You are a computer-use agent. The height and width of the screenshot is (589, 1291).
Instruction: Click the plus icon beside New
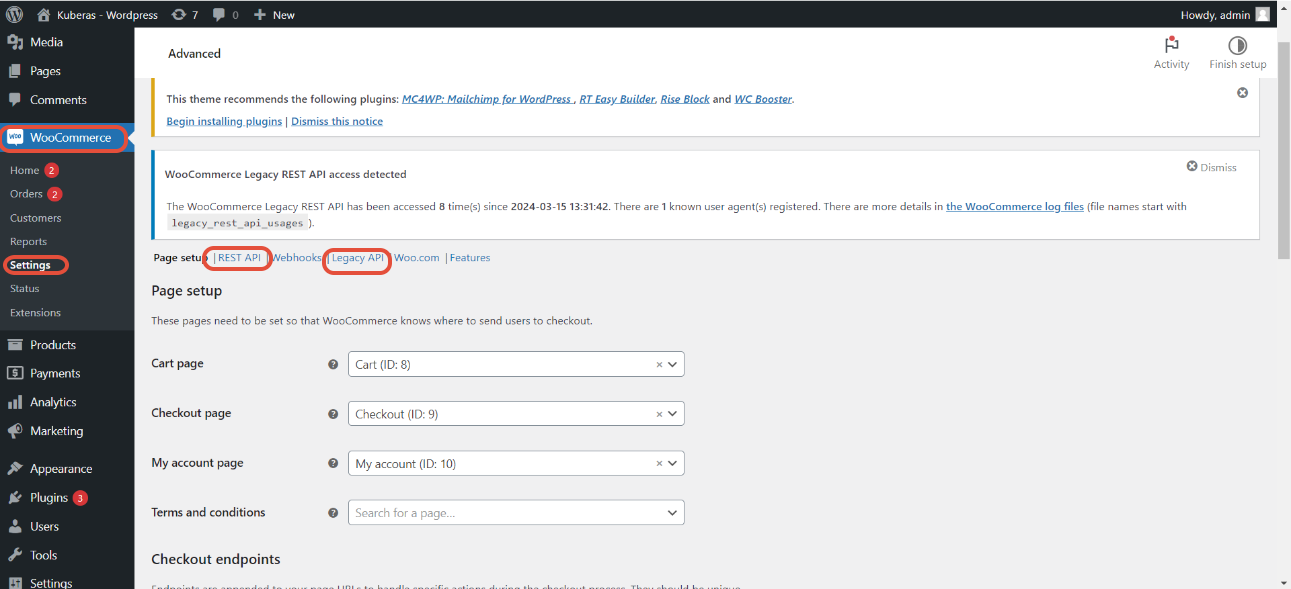click(x=260, y=14)
